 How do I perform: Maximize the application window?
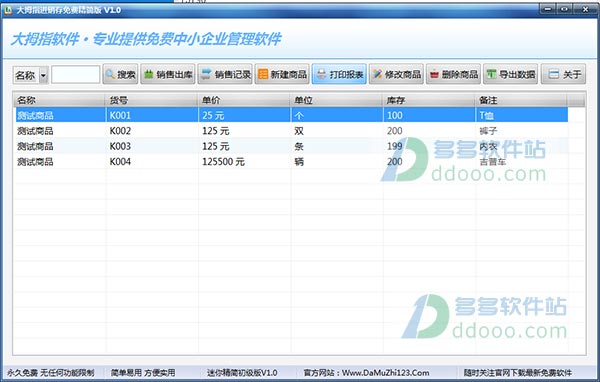564,9
